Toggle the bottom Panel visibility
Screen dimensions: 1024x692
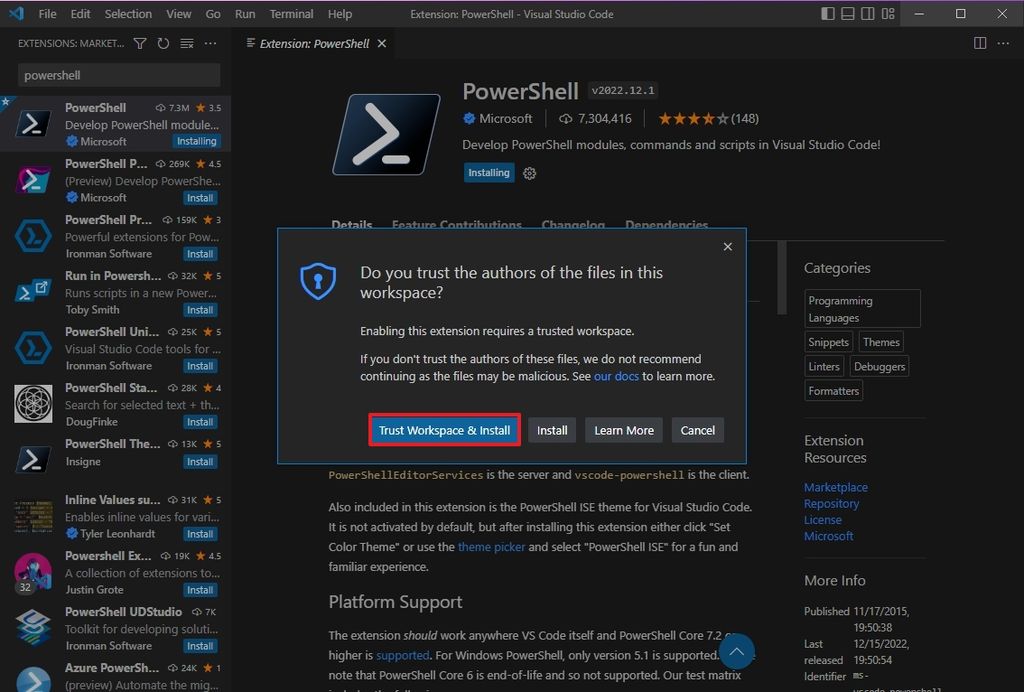pyautogui.click(x=849, y=14)
